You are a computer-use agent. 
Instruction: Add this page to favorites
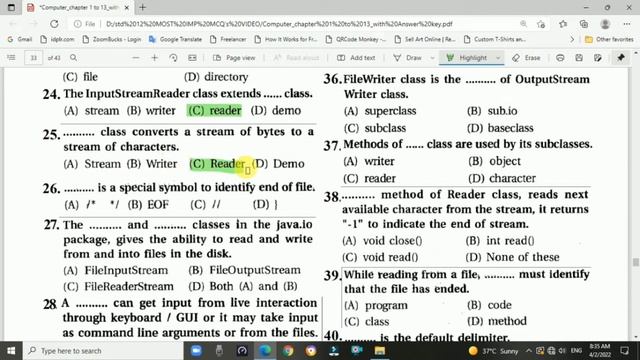tap(541, 24)
